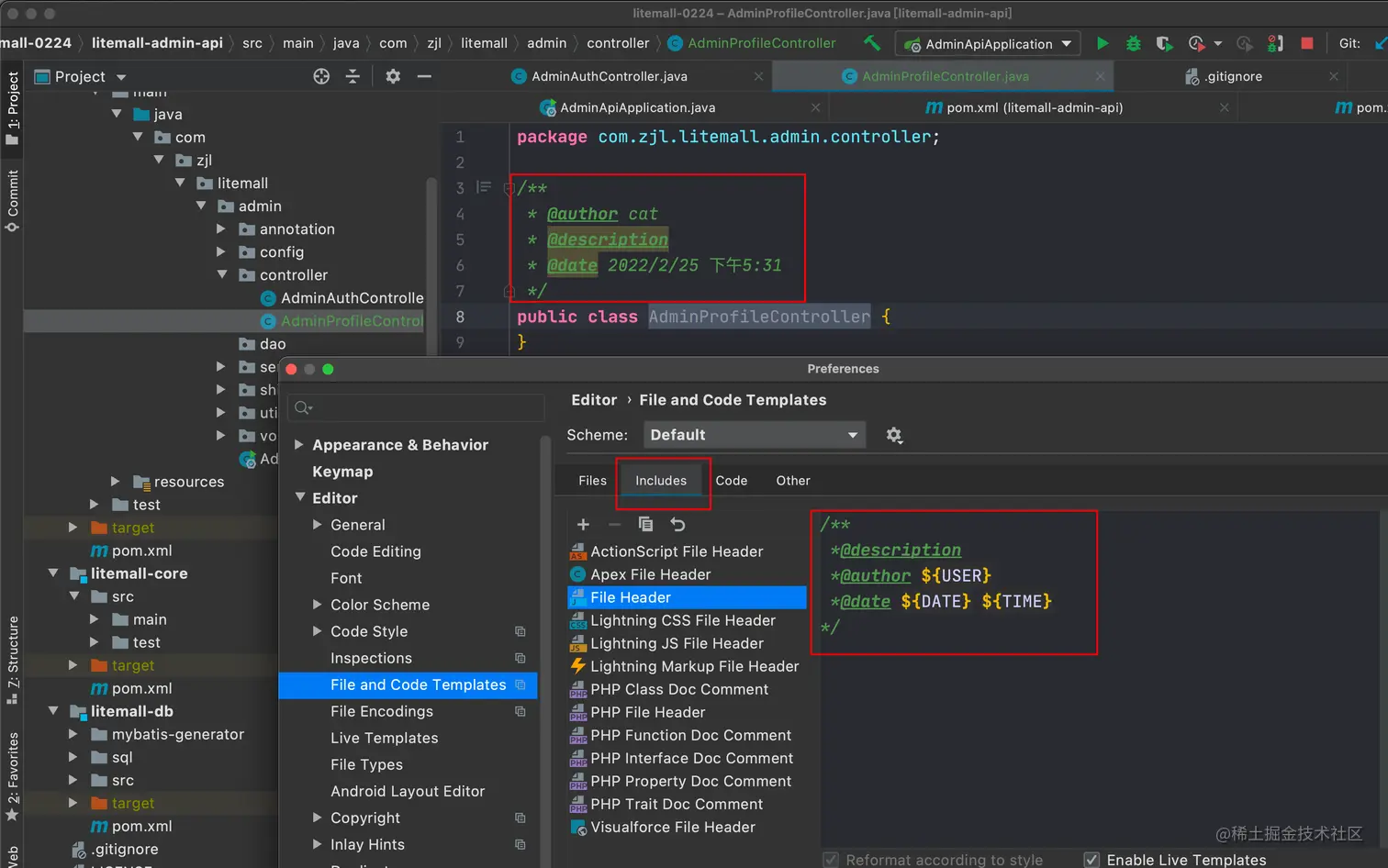Image resolution: width=1388 pixels, height=868 pixels.
Task: Expand General settings node
Action: 318,524
